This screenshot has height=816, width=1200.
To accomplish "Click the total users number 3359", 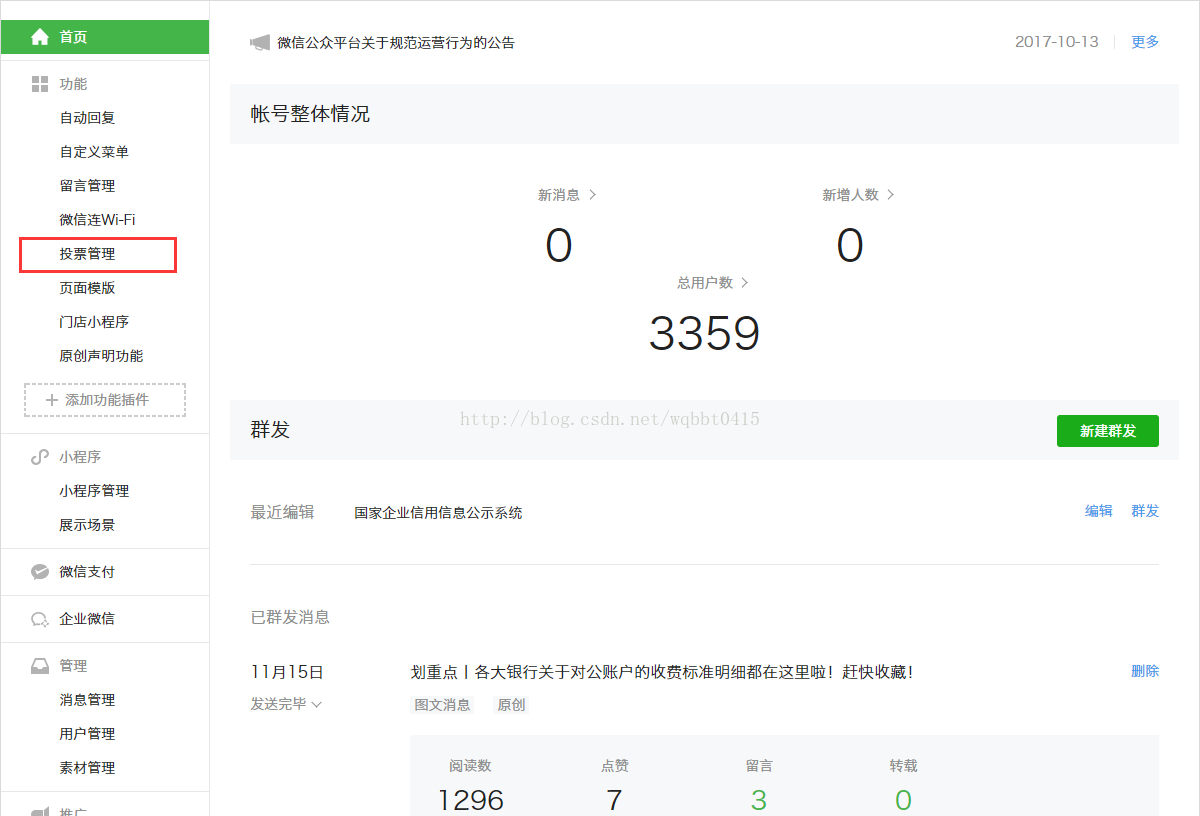I will coord(704,334).
